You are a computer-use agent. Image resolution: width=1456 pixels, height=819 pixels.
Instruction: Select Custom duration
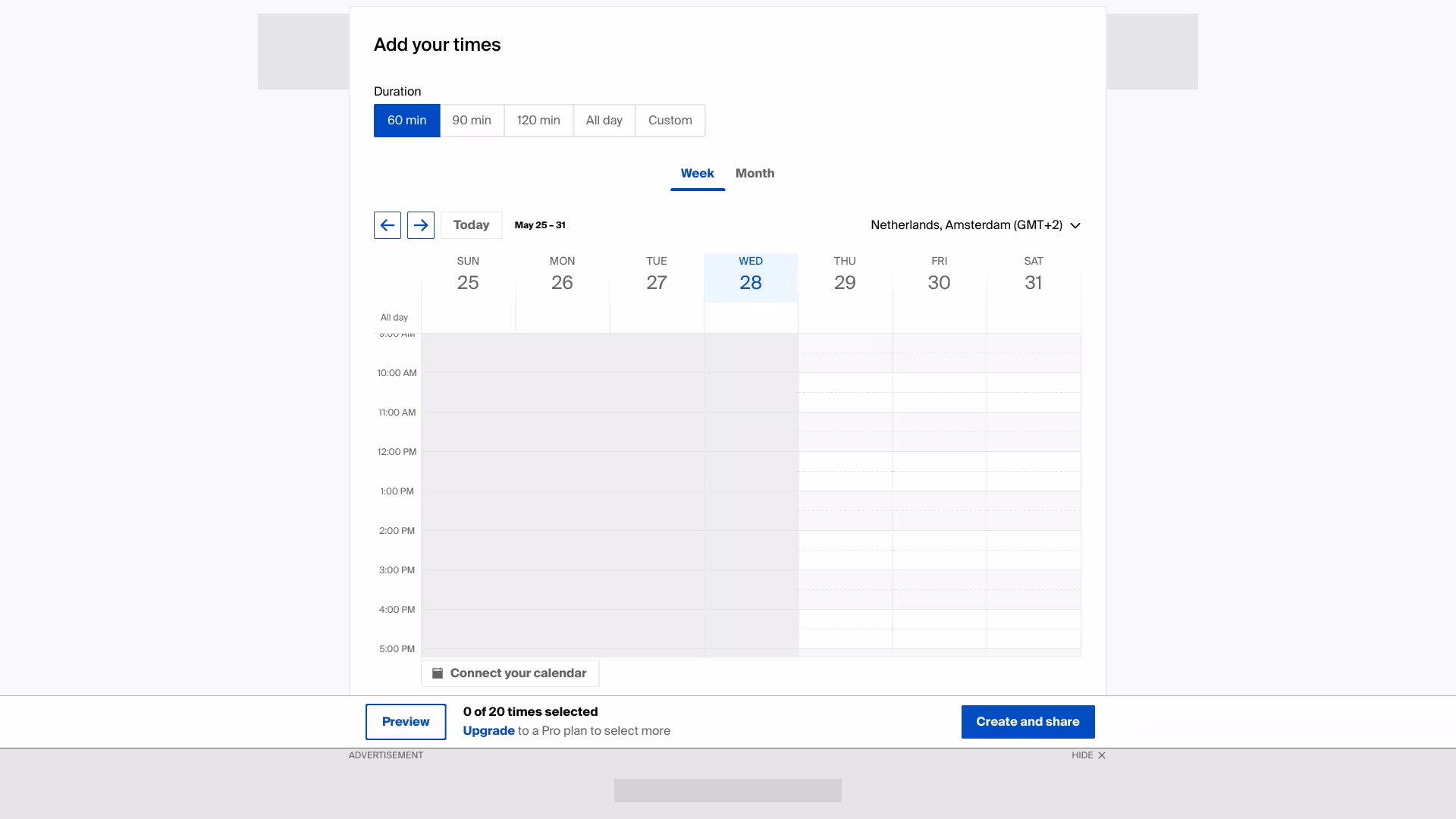point(670,121)
